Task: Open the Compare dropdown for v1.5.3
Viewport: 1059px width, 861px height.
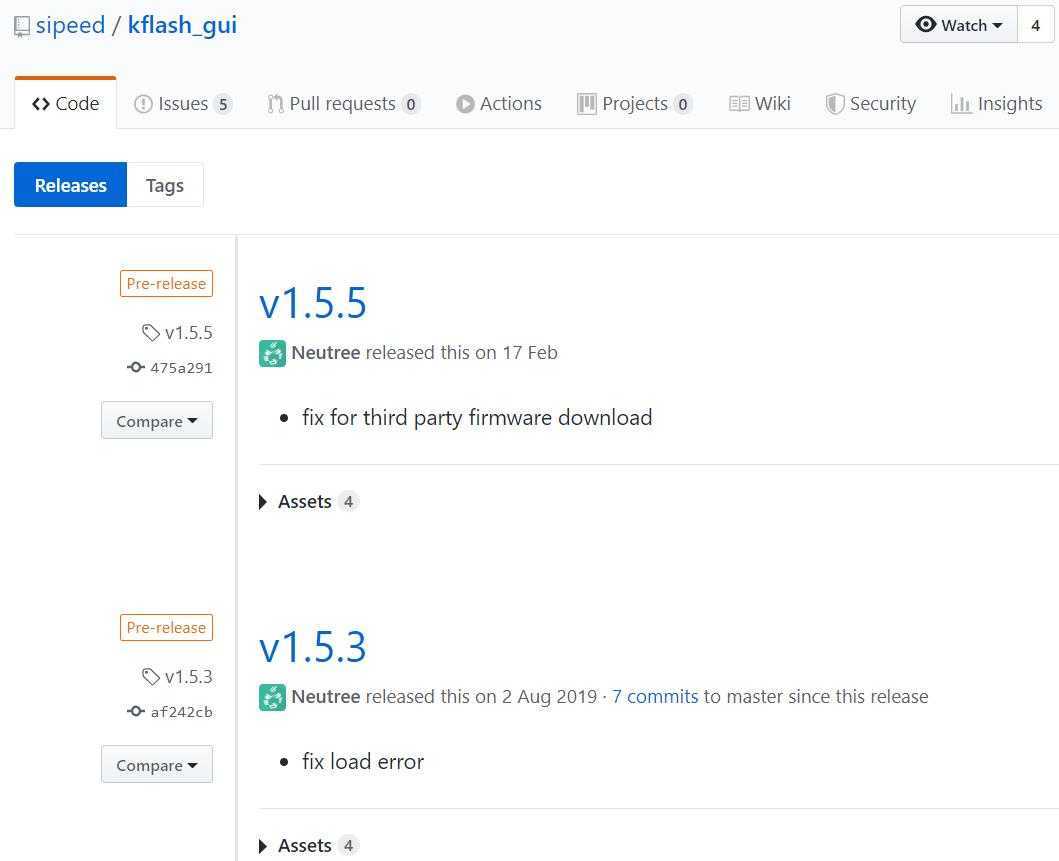Action: pyautogui.click(x=157, y=764)
